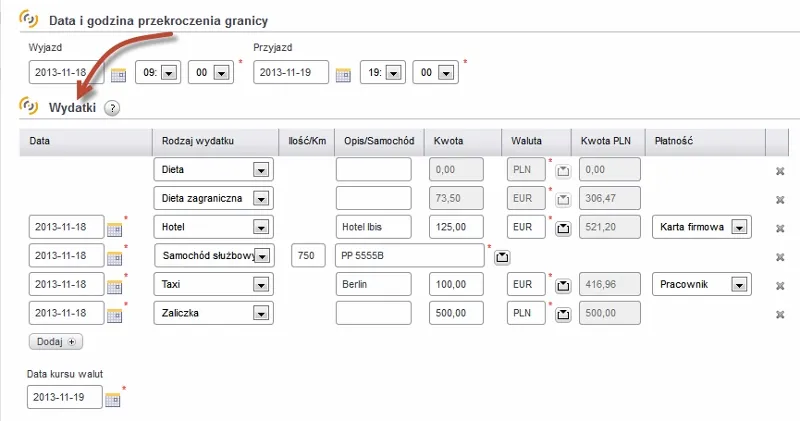Viewport: 800px width, 421px height.
Task: Click currency rate icon in Hotel row
Action: click(x=563, y=228)
